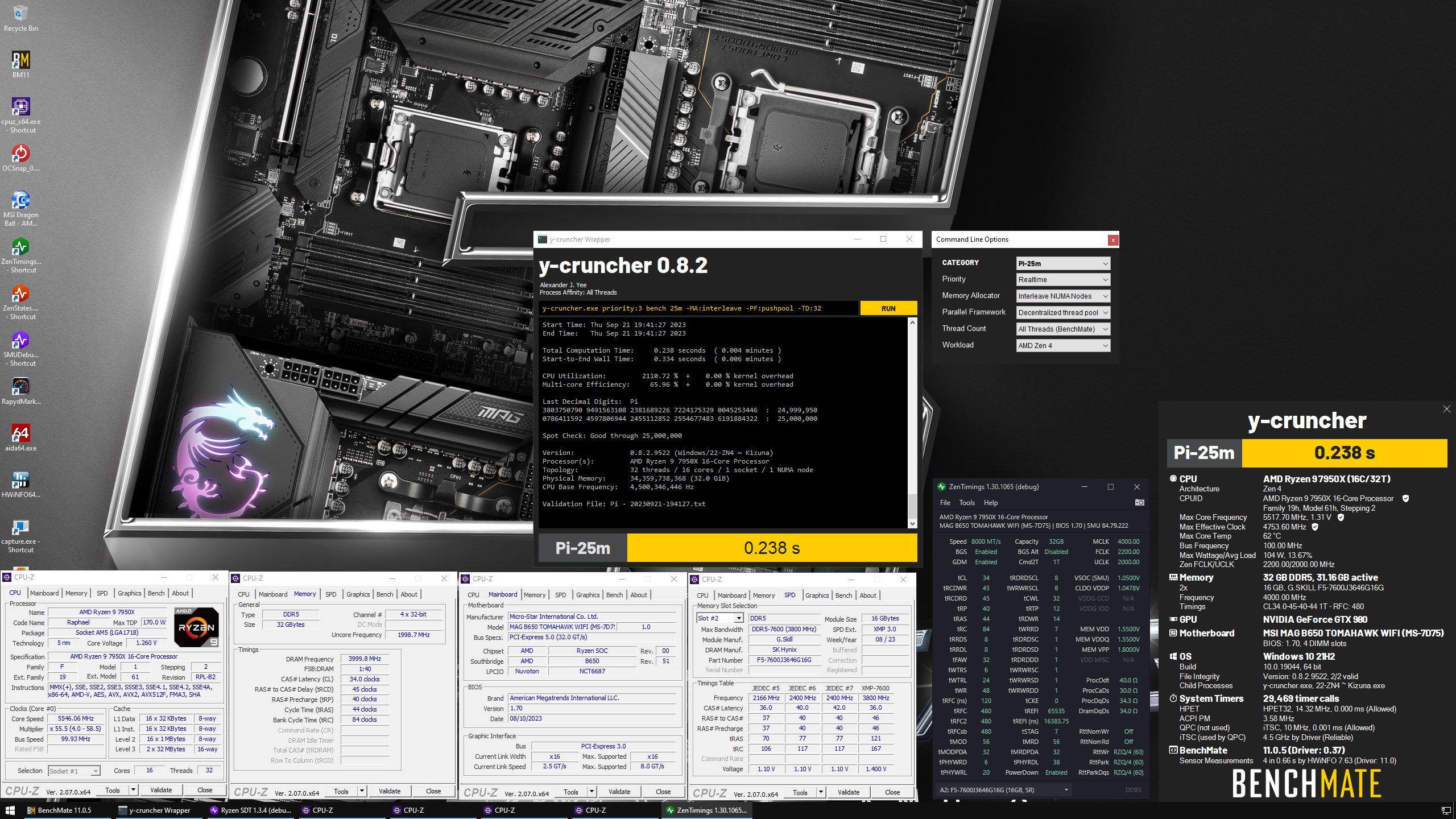Open the Help menu in ZenTimings
This screenshot has height=819, width=1456.
(991, 503)
